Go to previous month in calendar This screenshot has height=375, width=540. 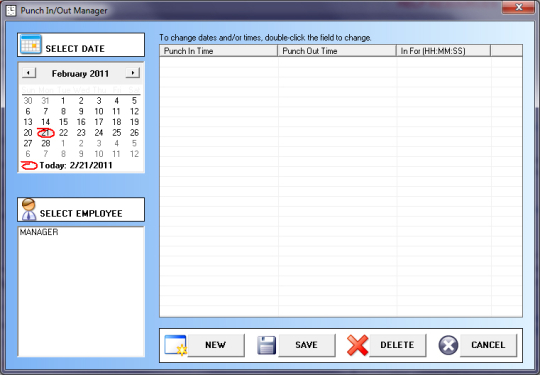(x=29, y=73)
